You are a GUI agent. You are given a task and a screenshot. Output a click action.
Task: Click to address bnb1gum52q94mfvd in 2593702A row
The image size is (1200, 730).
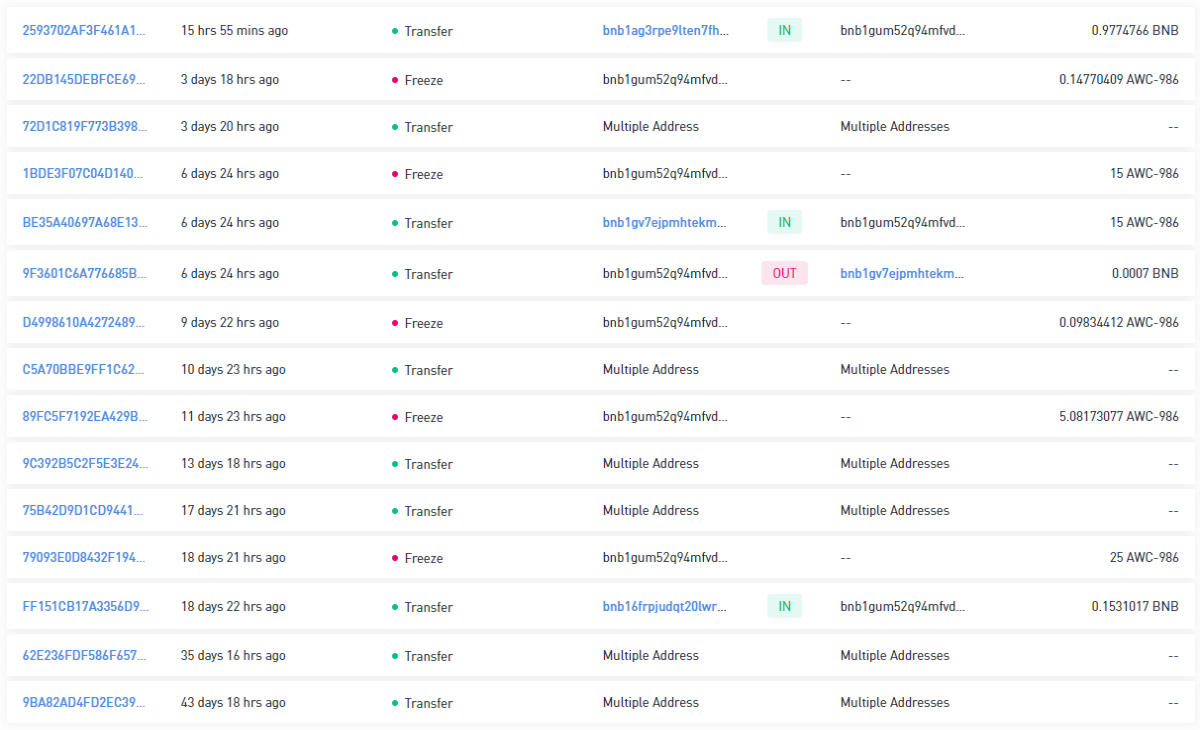(x=903, y=31)
